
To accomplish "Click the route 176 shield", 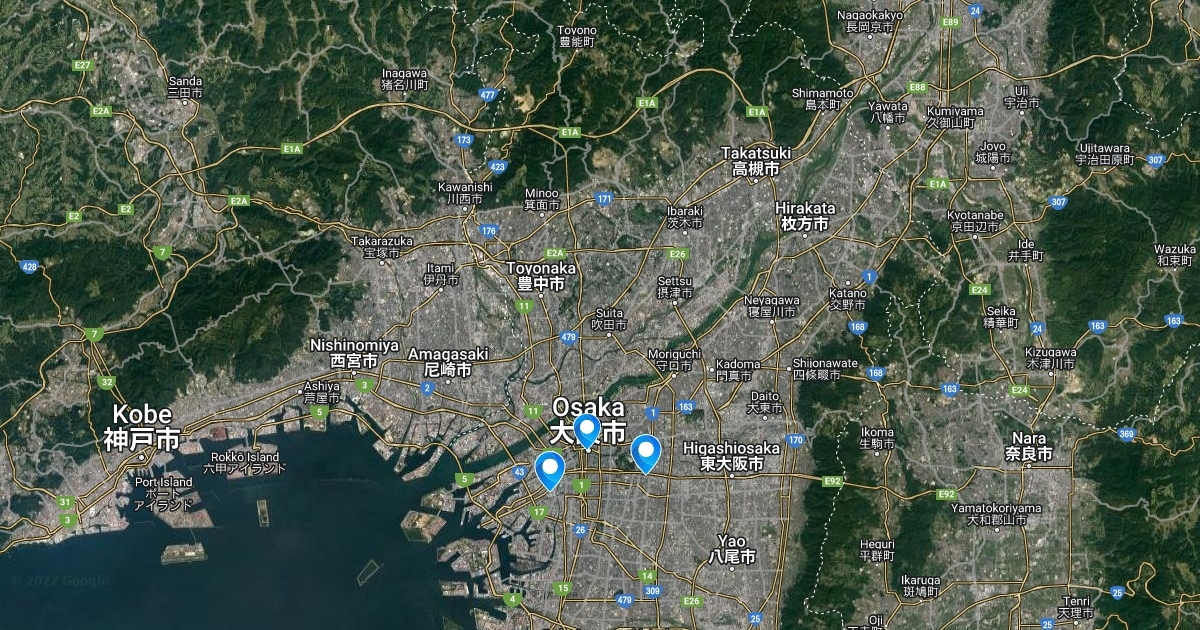I will 488,231.
